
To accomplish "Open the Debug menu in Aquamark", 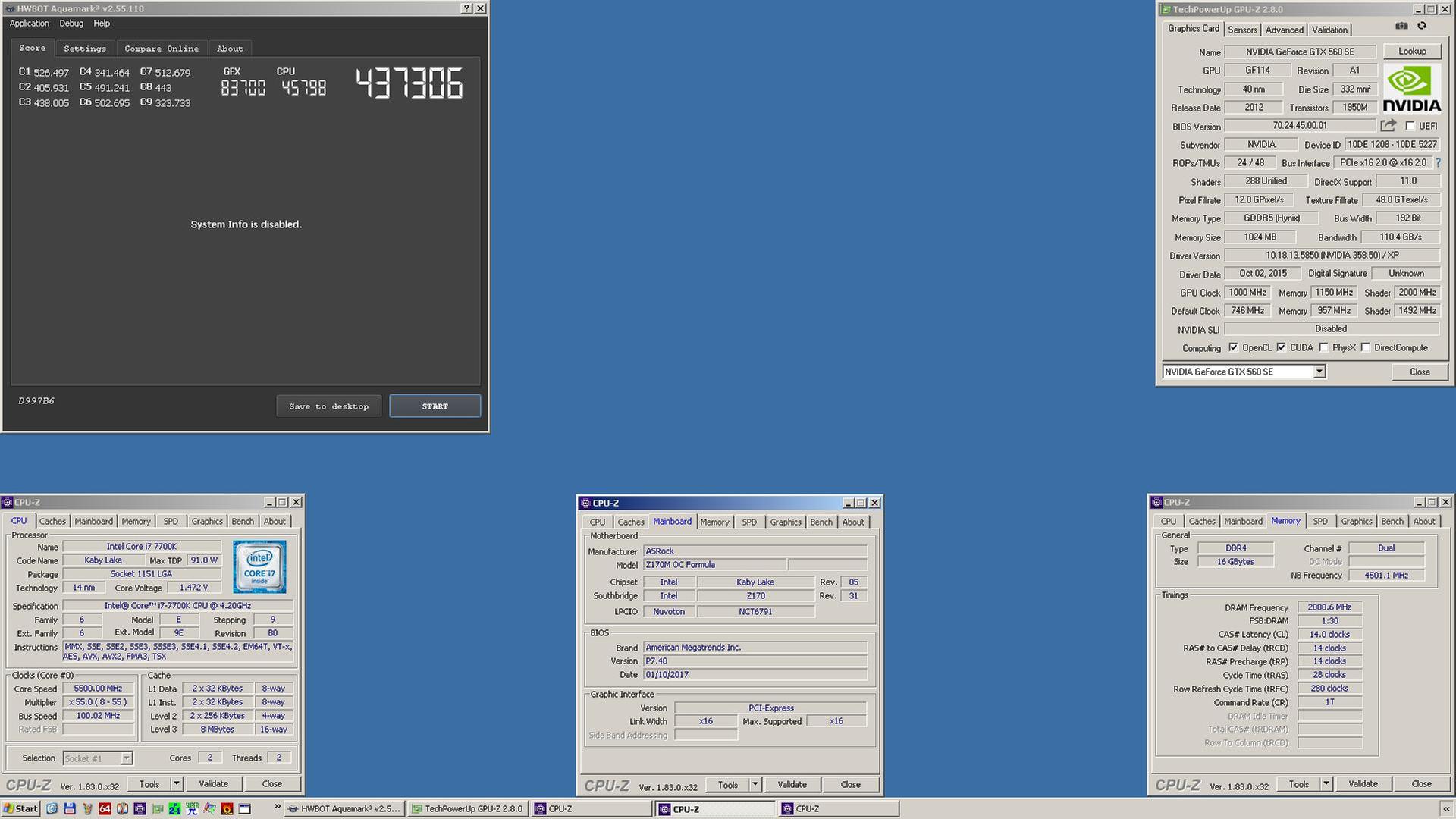I will tap(71, 24).
